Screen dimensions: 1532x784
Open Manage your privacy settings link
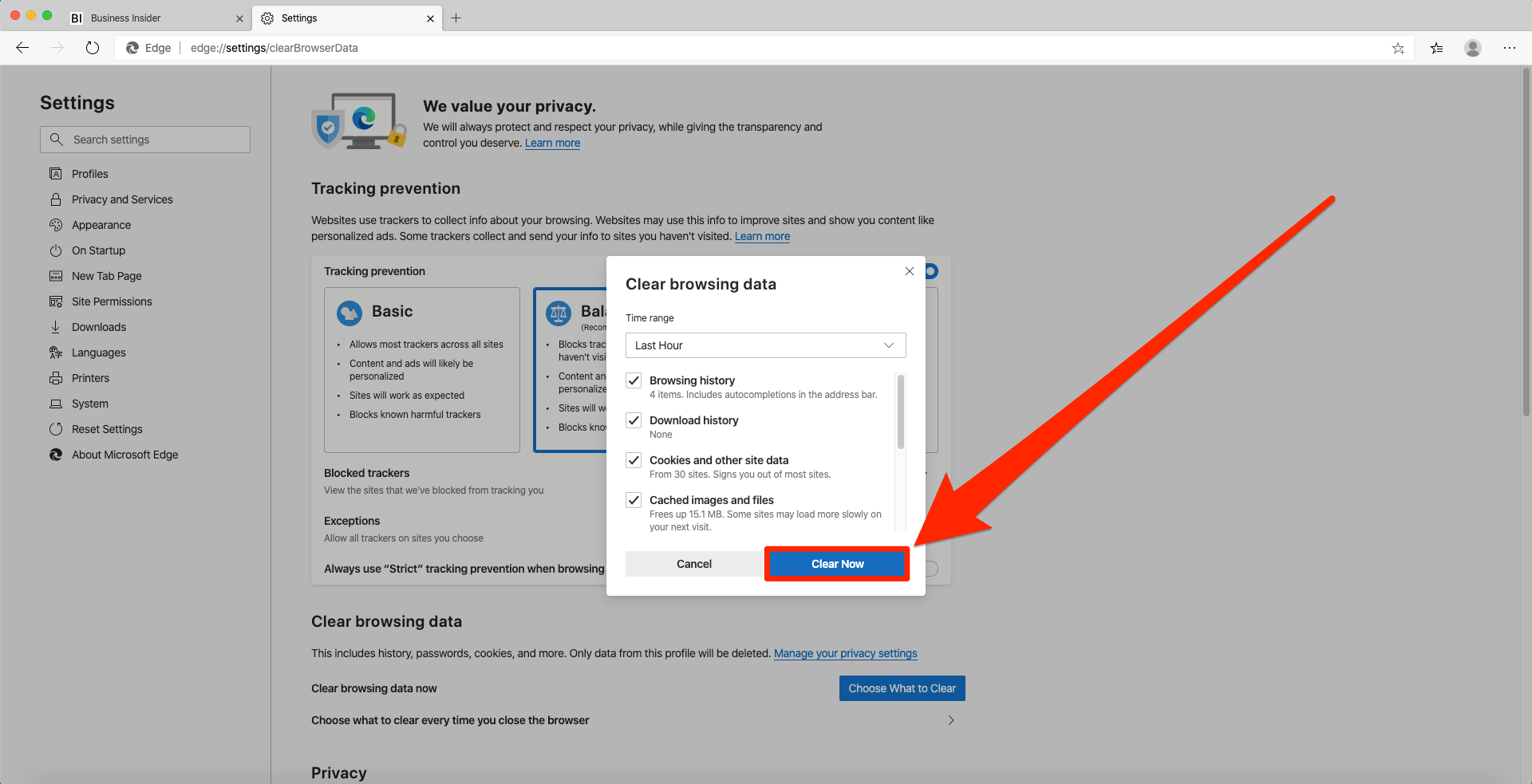pos(846,653)
